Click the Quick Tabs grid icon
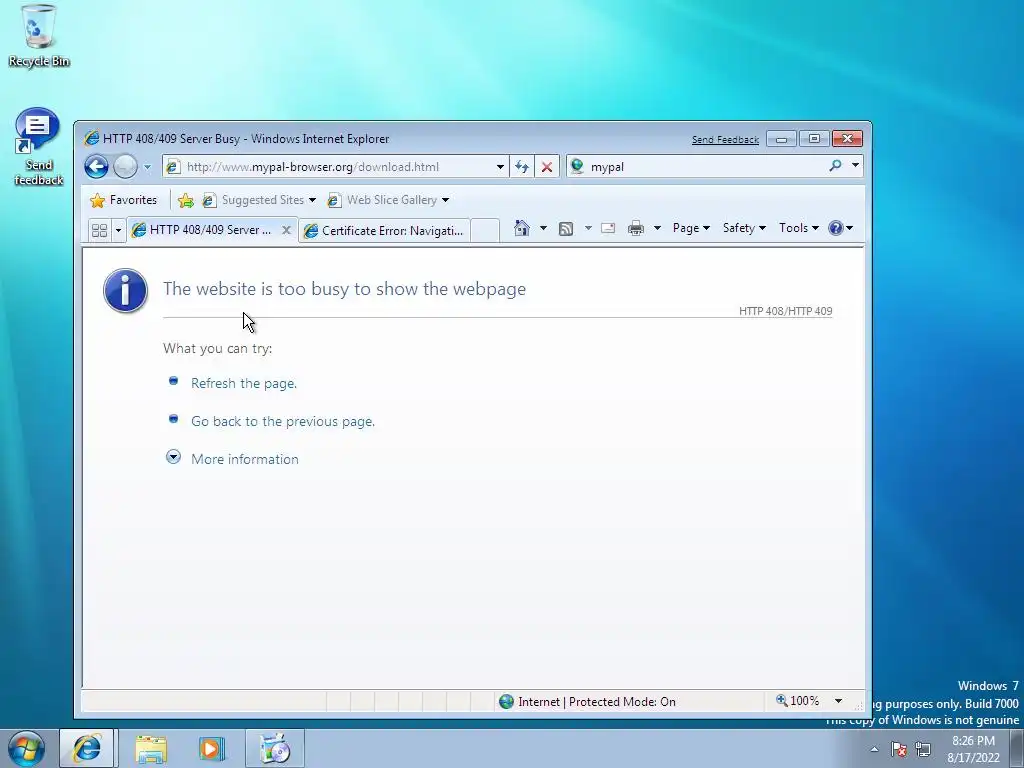This screenshot has width=1024, height=768. coord(99,230)
